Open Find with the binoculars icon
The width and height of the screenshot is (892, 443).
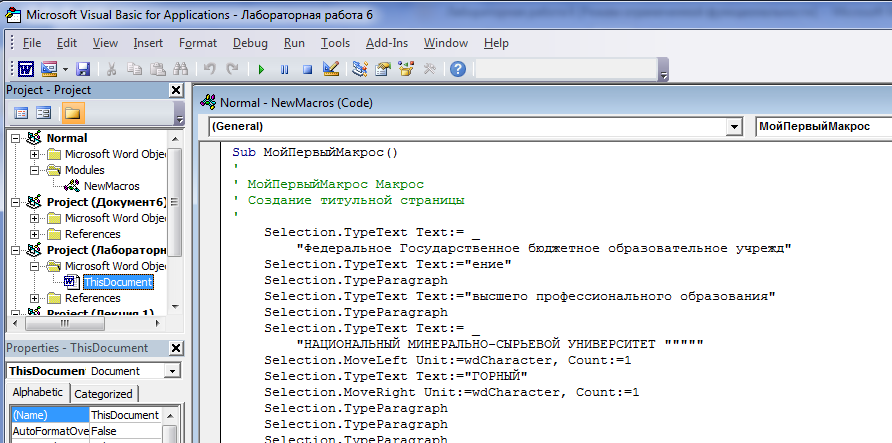point(180,69)
